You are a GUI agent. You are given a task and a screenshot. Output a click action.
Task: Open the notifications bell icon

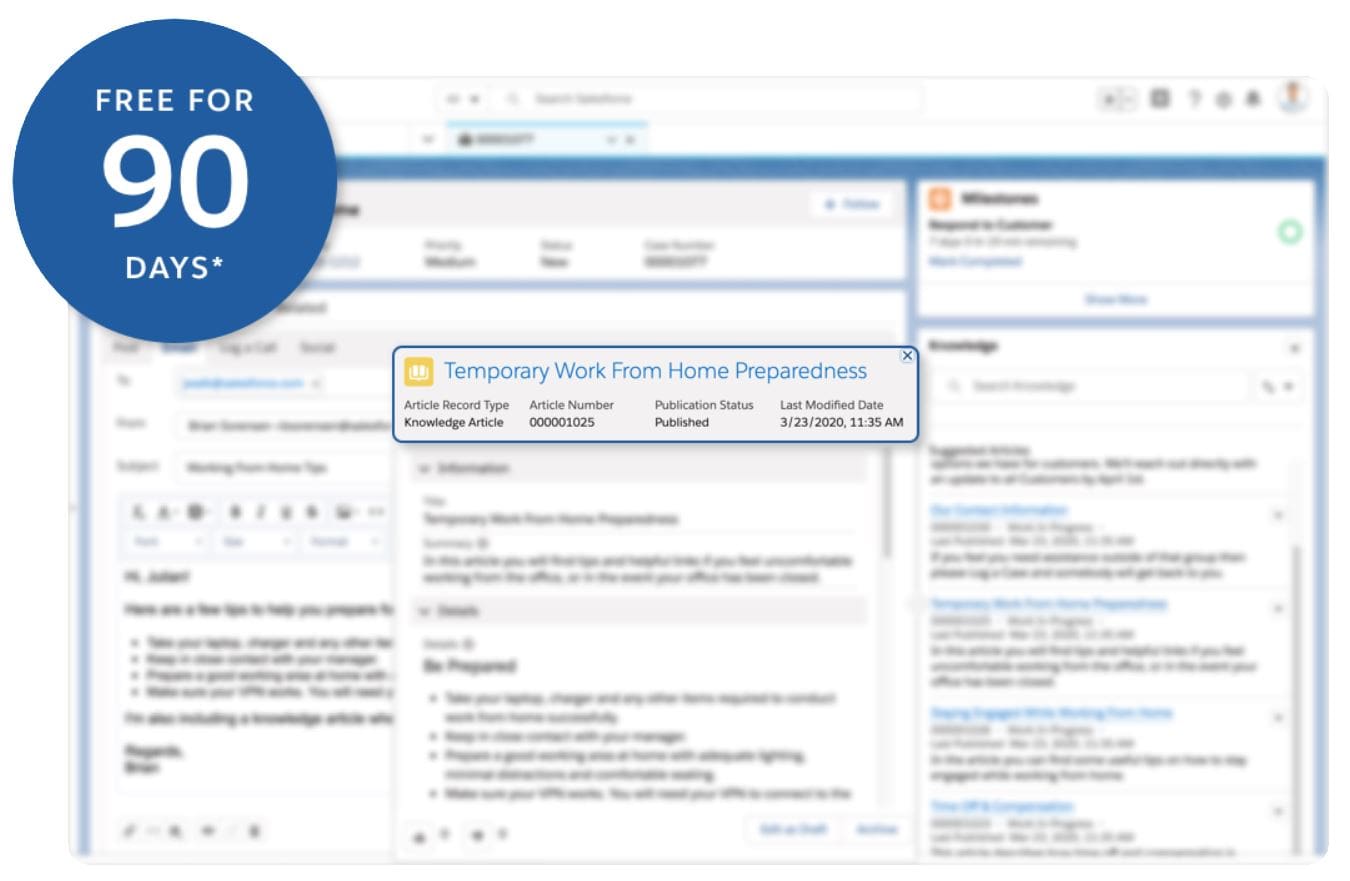pyautogui.click(x=1253, y=99)
